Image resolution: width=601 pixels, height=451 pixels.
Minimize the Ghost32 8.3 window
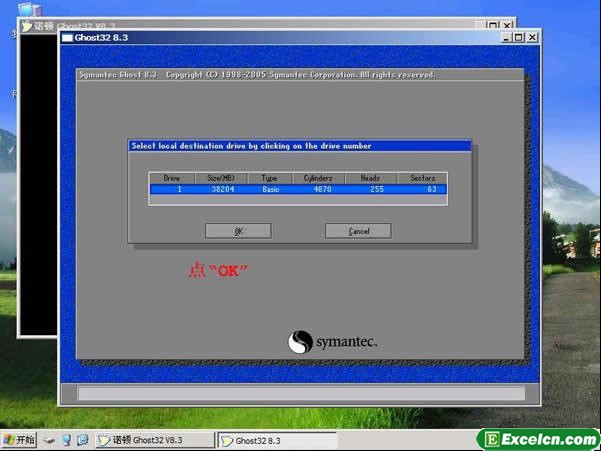coord(506,37)
